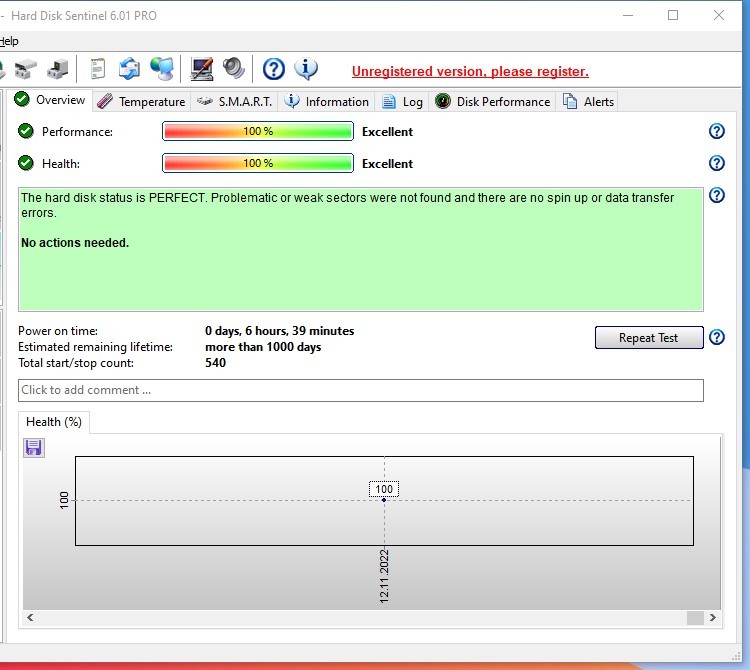Click the Unregistered version register link
The image size is (750, 670).
point(470,71)
